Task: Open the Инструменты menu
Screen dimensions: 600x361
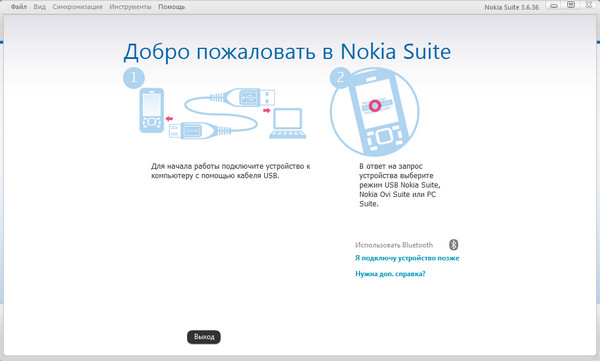Action: (x=130, y=7)
